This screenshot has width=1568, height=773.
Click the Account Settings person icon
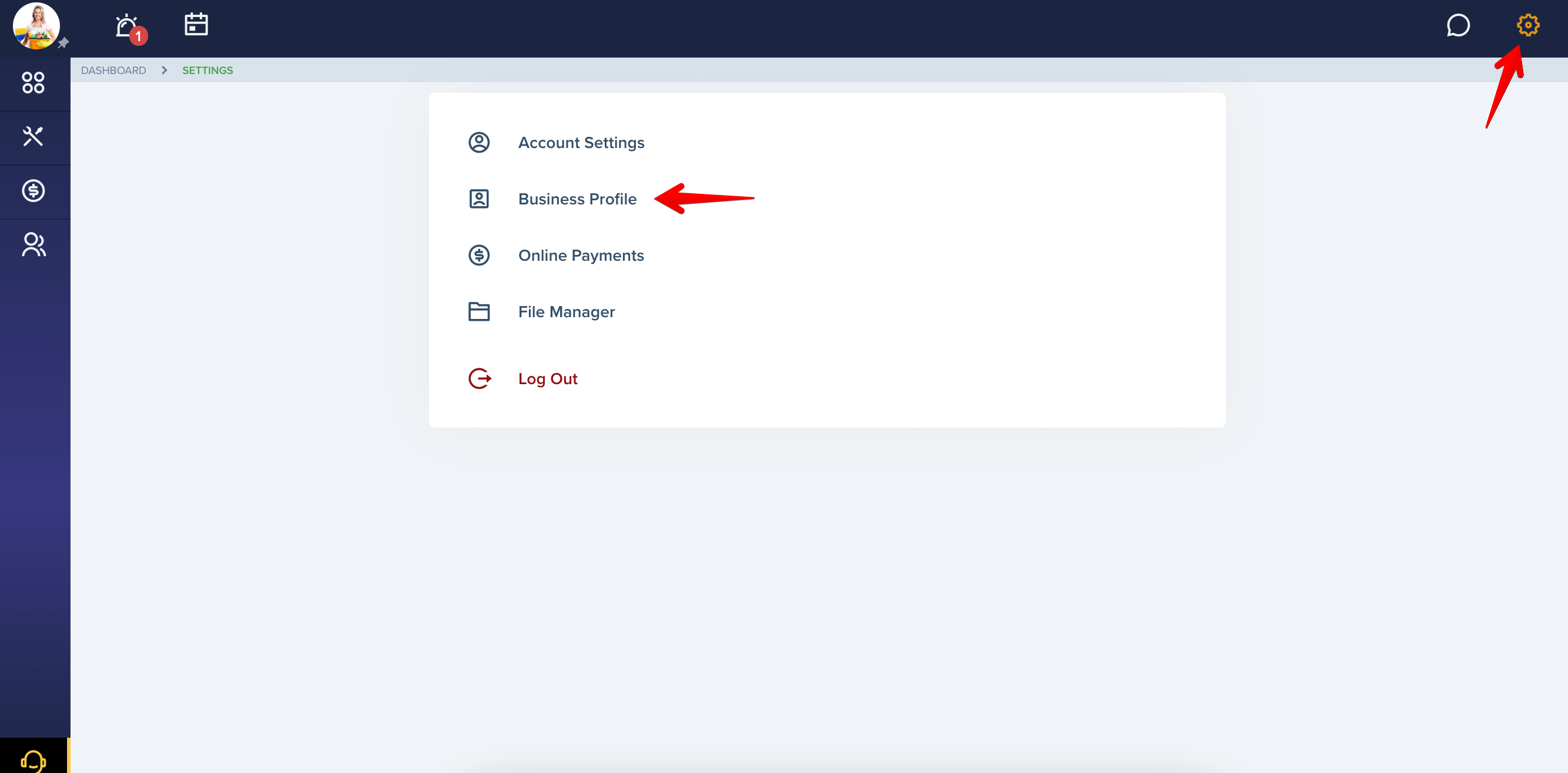click(479, 143)
